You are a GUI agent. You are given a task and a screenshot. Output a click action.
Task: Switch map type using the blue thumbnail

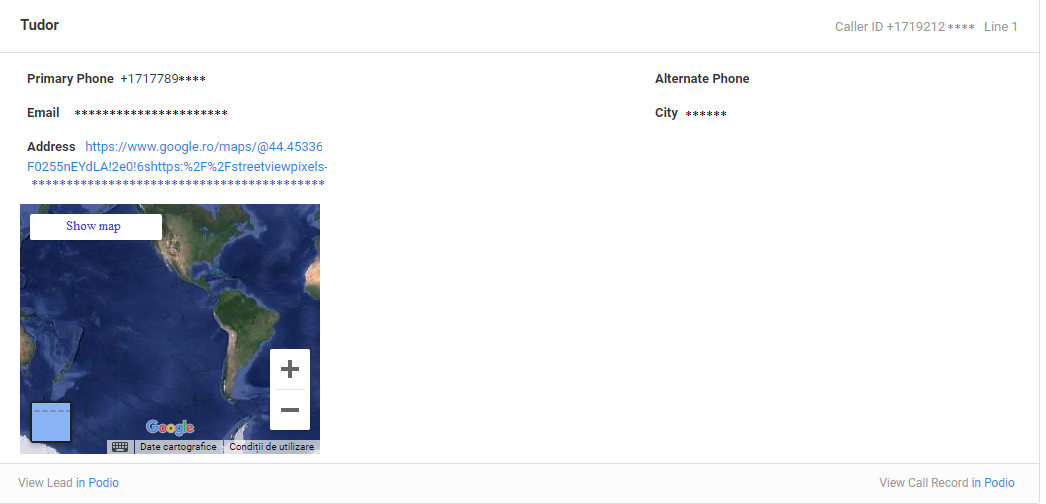pos(51,422)
